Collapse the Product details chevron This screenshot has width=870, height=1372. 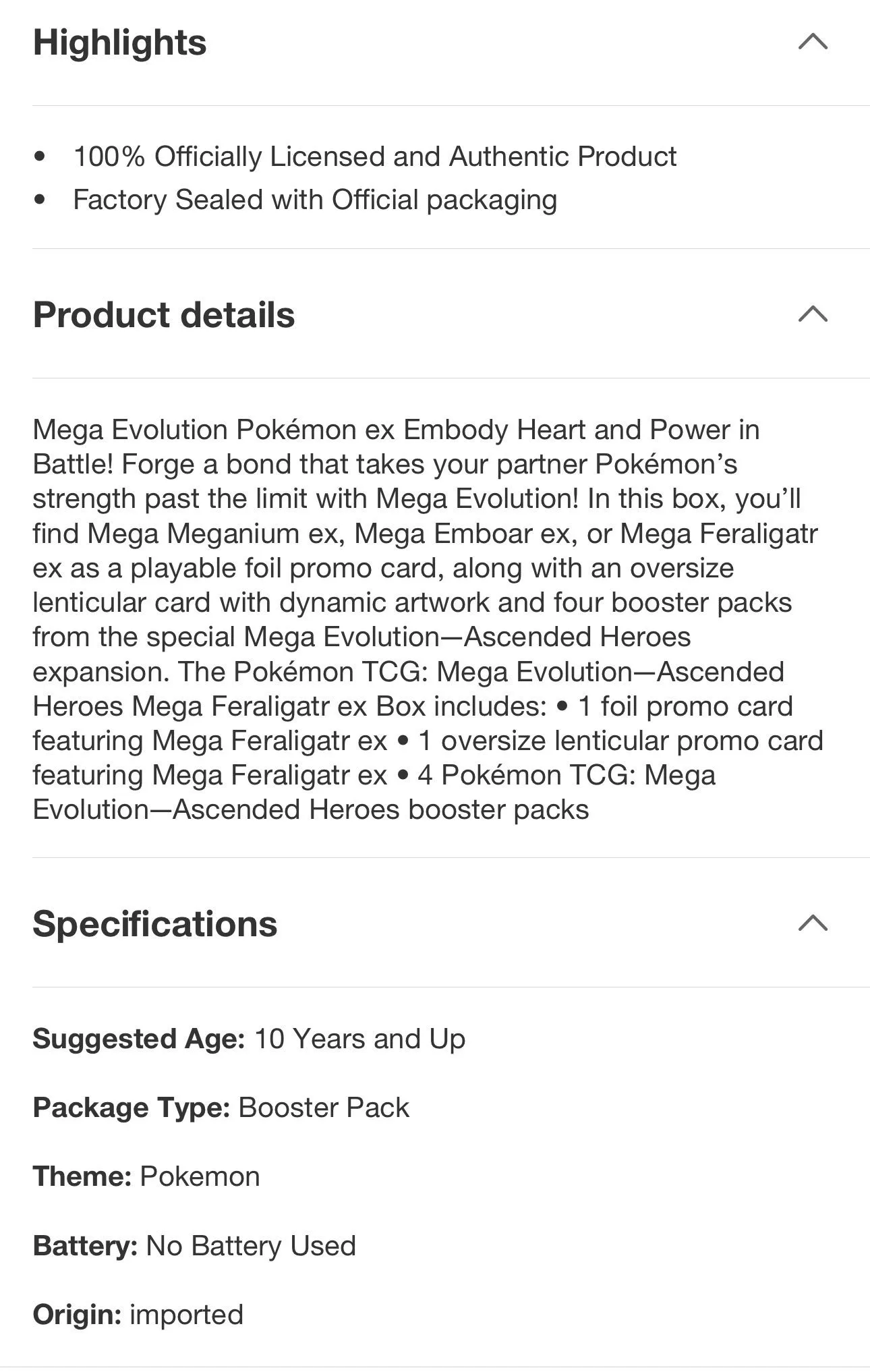(x=813, y=314)
